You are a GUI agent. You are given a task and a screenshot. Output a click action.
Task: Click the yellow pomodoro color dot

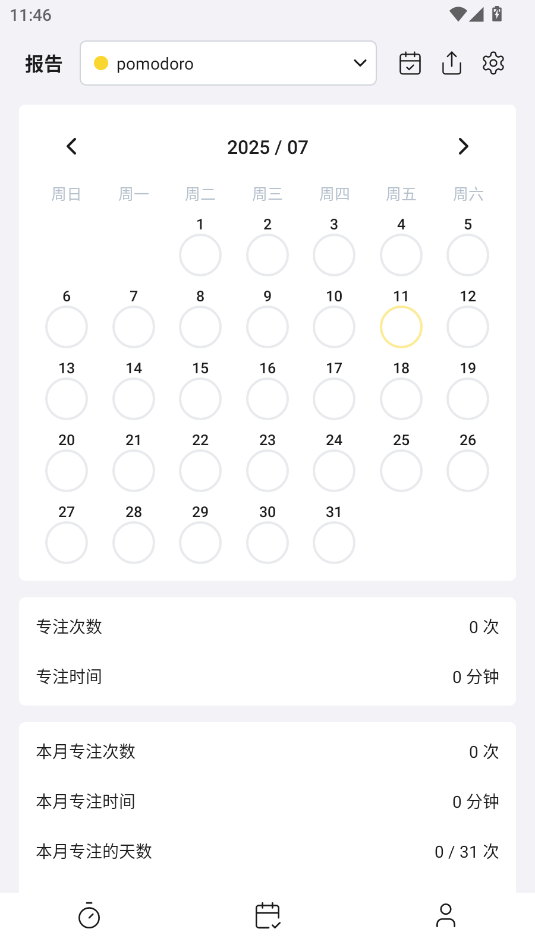101,63
